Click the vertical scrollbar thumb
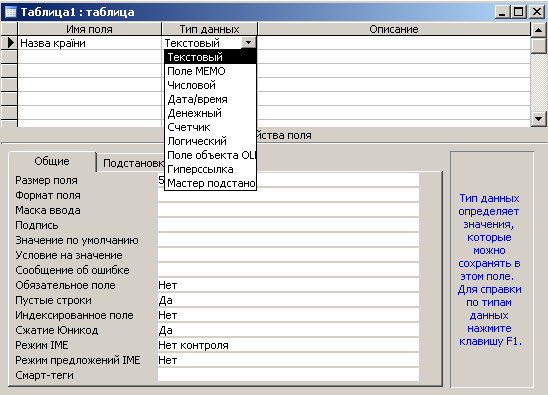Viewport: 548px width, 395px height. 538,45
